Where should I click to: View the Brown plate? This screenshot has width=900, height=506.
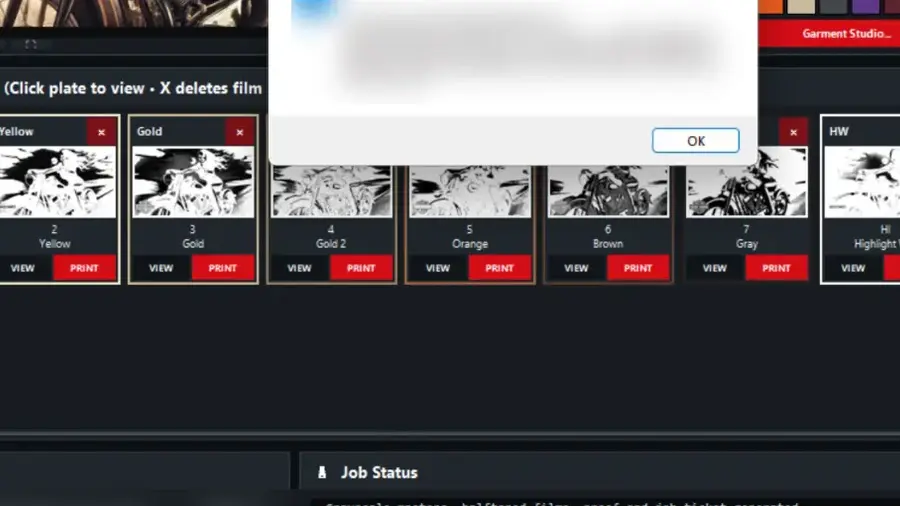576,268
